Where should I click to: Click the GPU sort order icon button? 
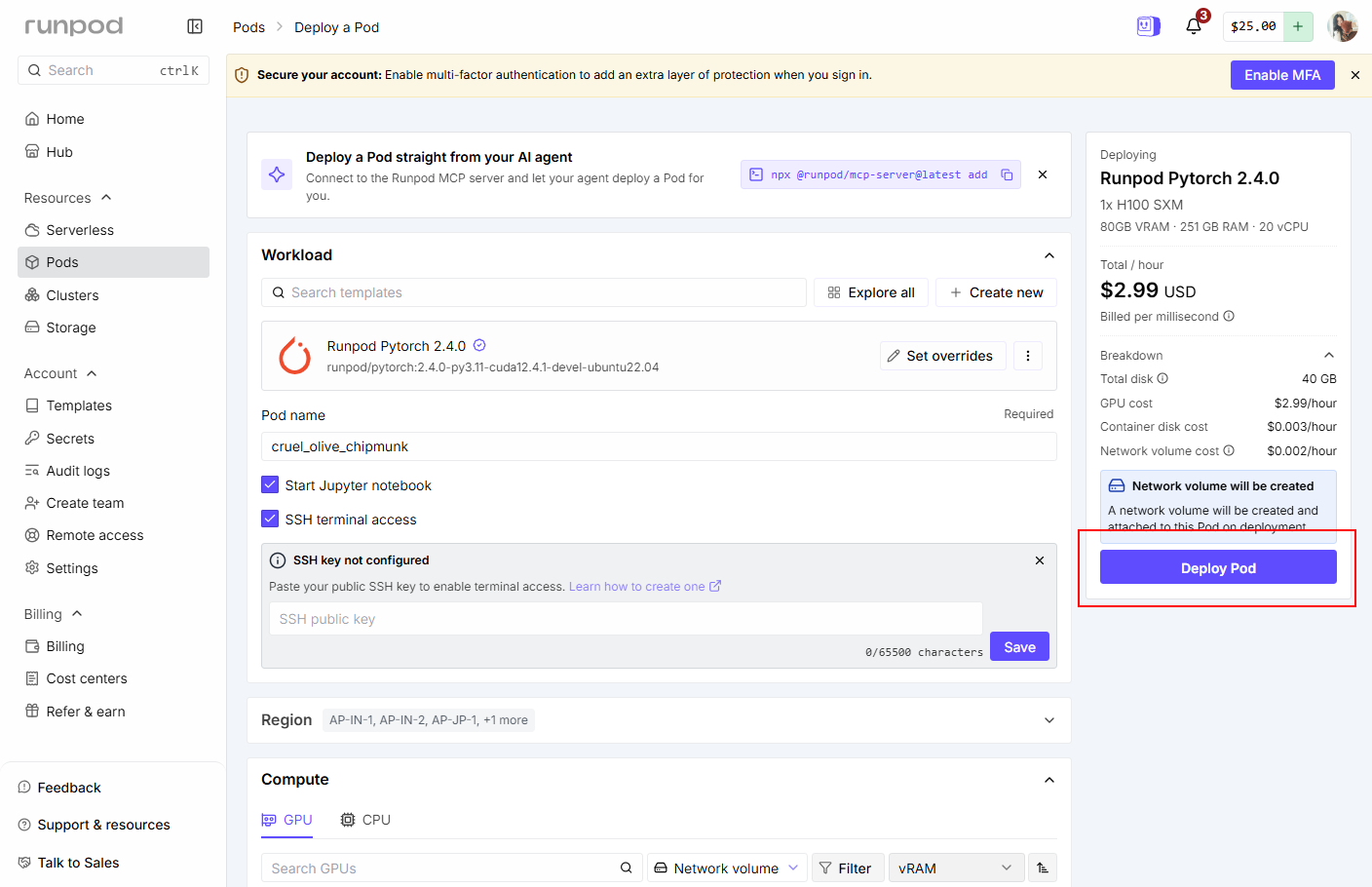tap(1043, 868)
